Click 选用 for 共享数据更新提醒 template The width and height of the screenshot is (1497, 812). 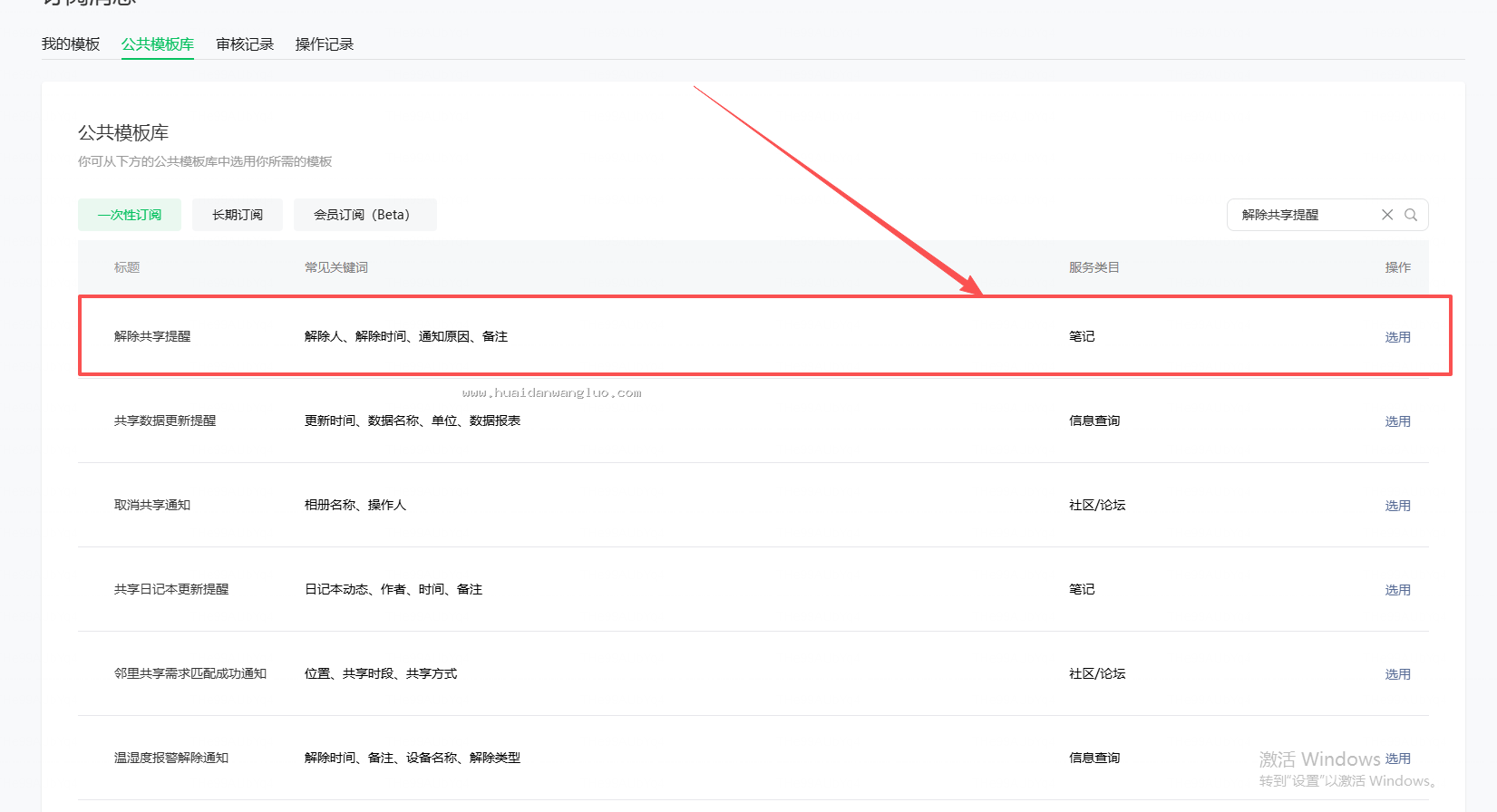point(1397,421)
